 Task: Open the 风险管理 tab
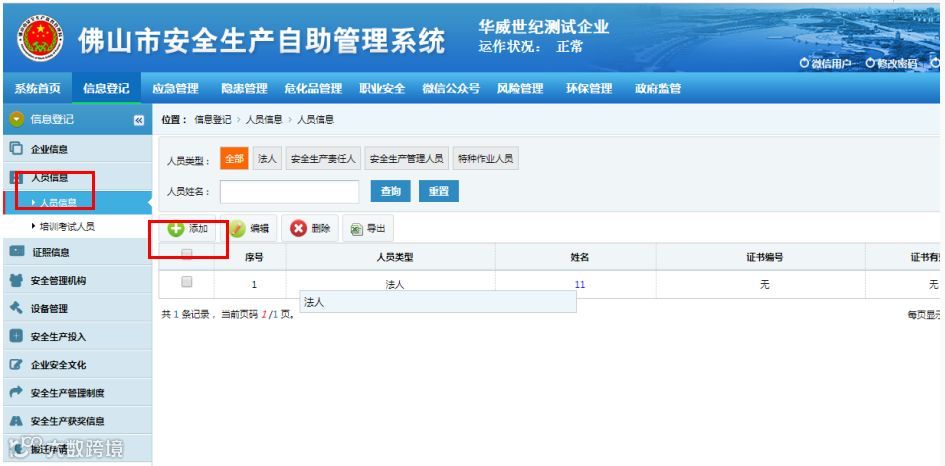pyautogui.click(x=520, y=89)
